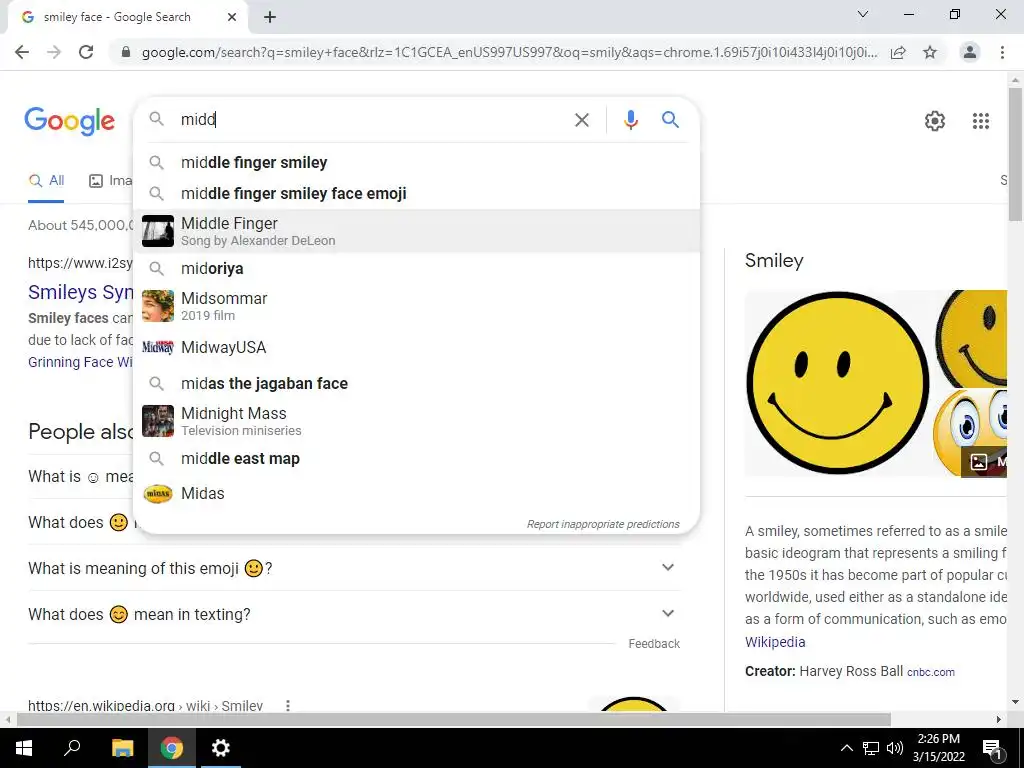Open File Explorer from taskbar
Viewport: 1024px width, 768px height.
point(122,748)
